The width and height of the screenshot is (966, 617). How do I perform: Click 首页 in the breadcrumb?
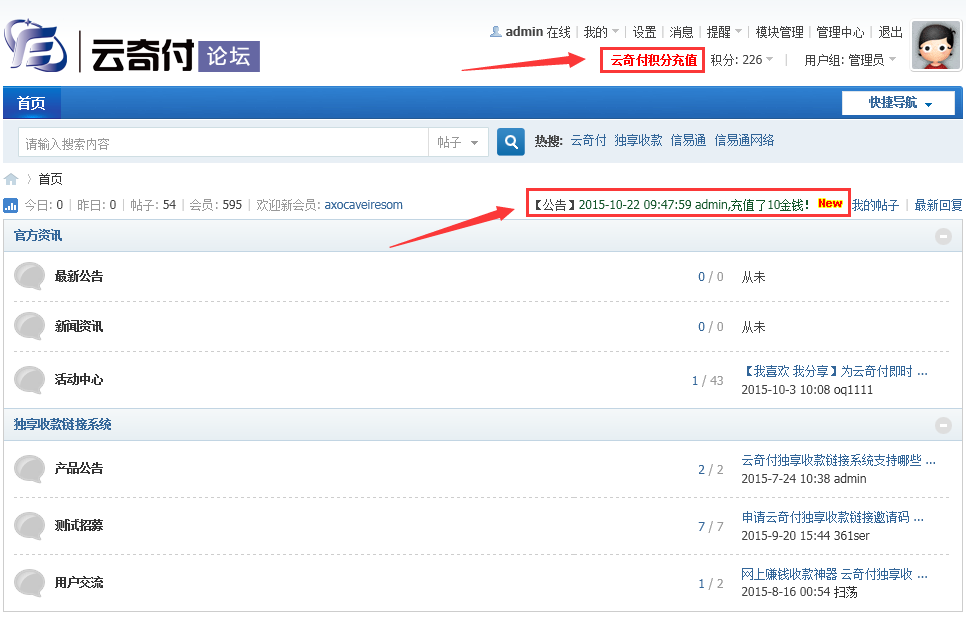(51, 179)
